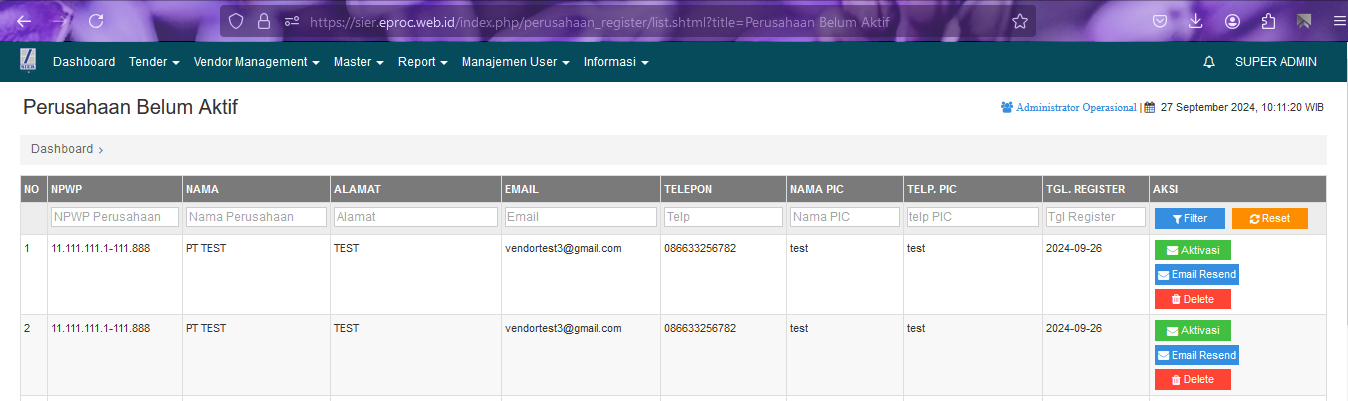This screenshot has width=1348, height=401.
Task: Bookmark this page with the star icon
Action: click(1019, 21)
